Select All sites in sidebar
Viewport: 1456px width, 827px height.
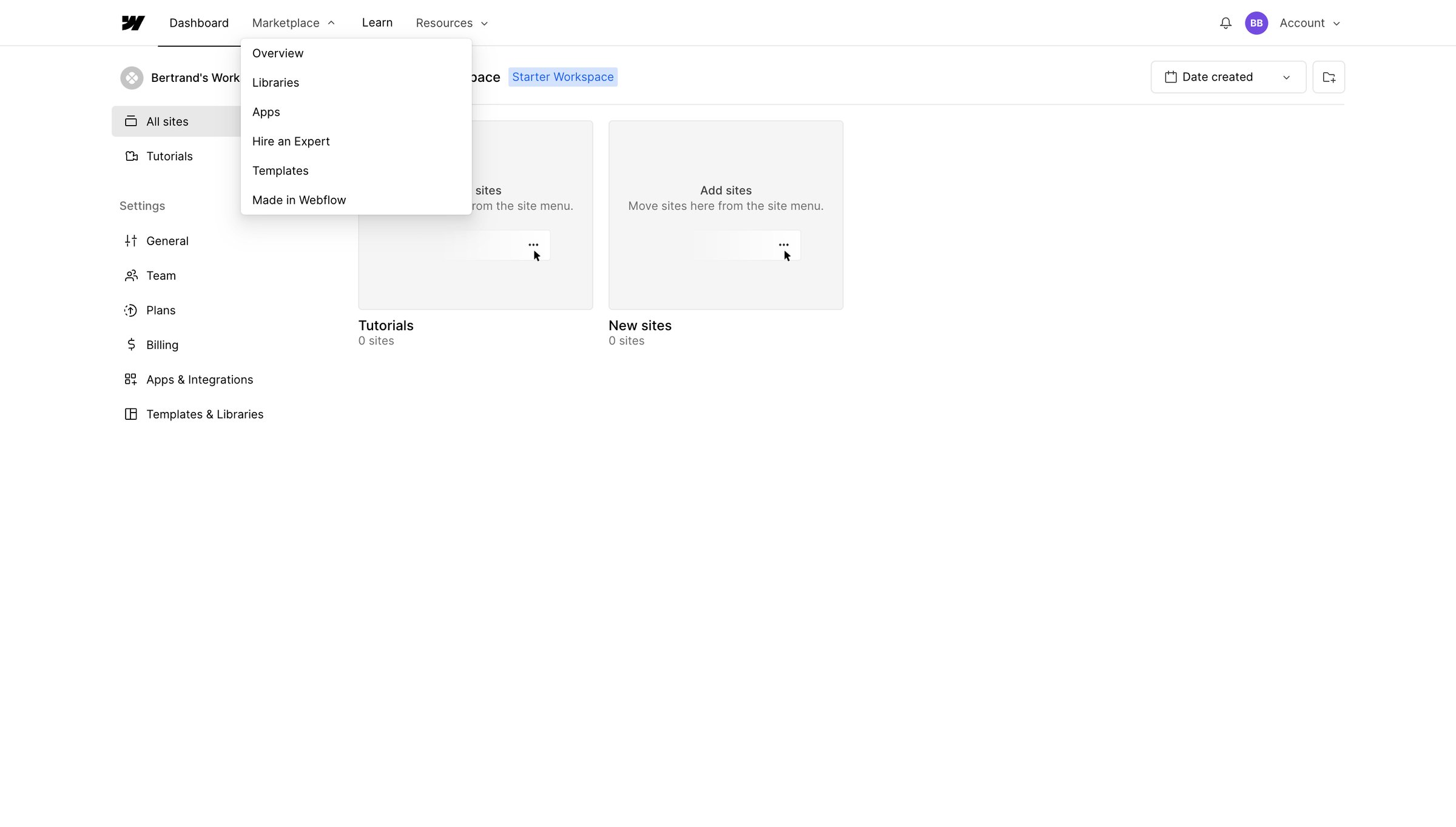[176, 121]
